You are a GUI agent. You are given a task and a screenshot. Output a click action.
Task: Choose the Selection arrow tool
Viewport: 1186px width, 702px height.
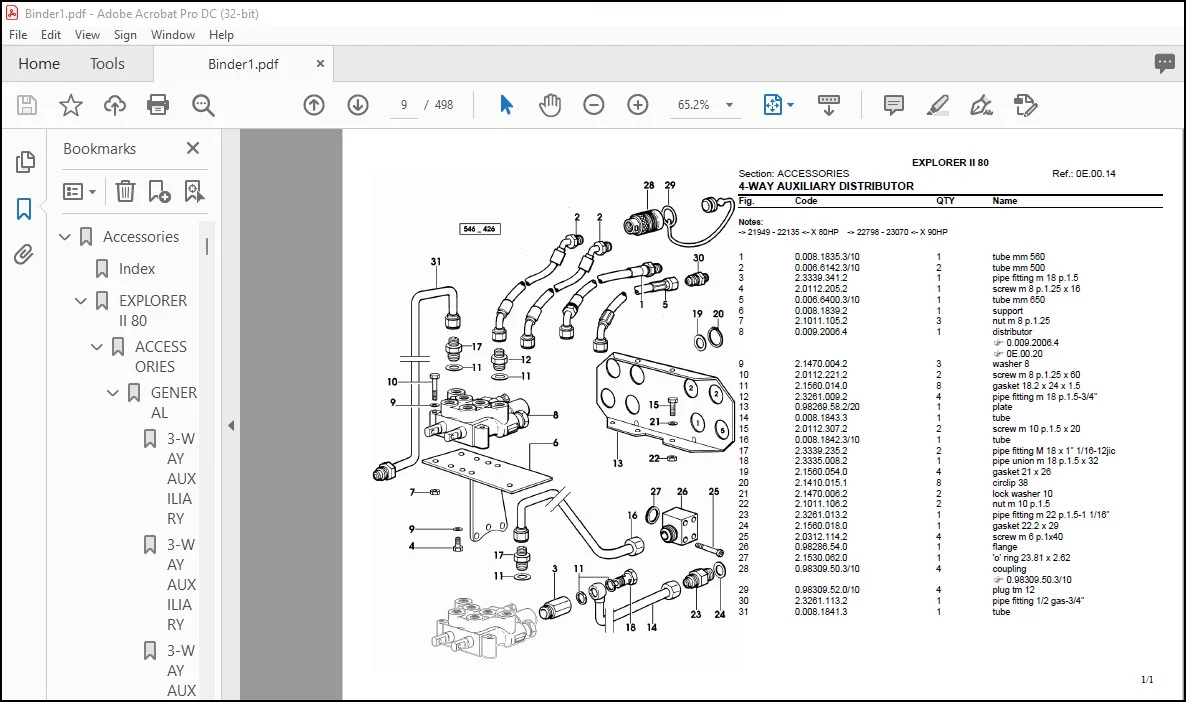506,105
